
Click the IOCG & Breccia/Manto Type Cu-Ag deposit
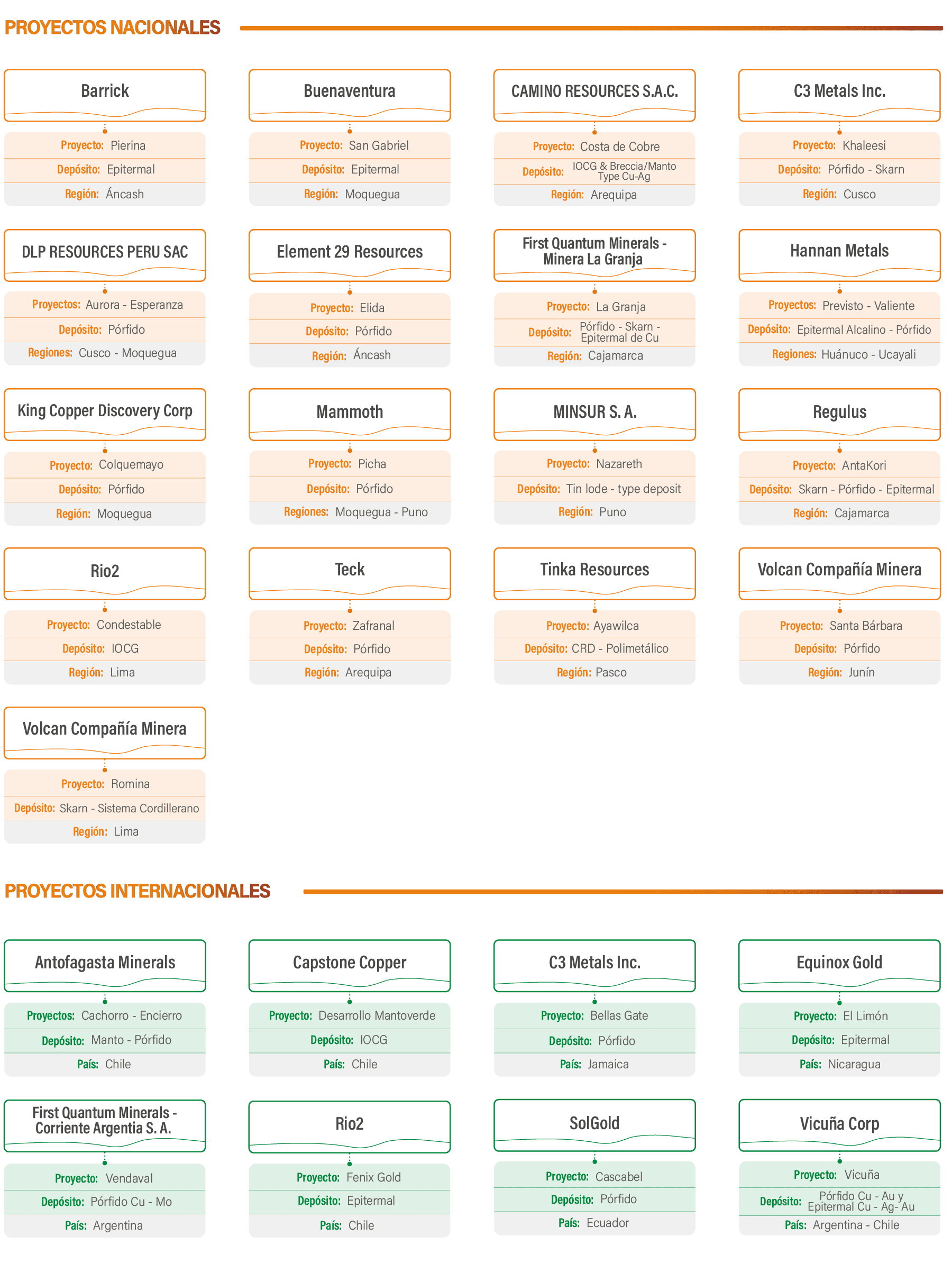(624, 171)
